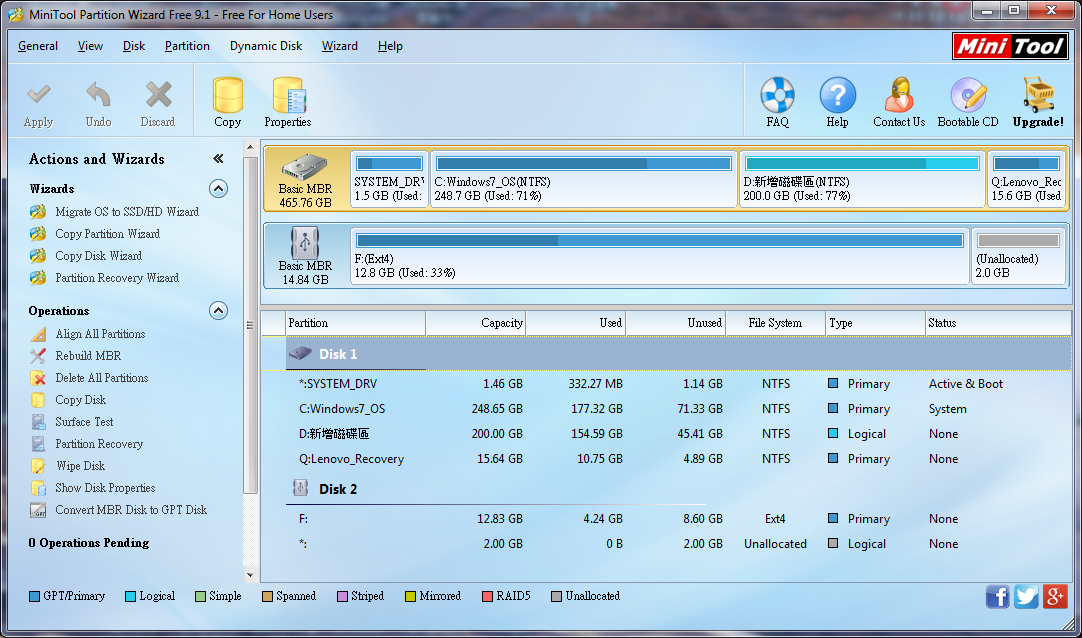Viewport: 1082px width, 638px height.
Task: Open the Wizard menu
Action: click(x=340, y=46)
